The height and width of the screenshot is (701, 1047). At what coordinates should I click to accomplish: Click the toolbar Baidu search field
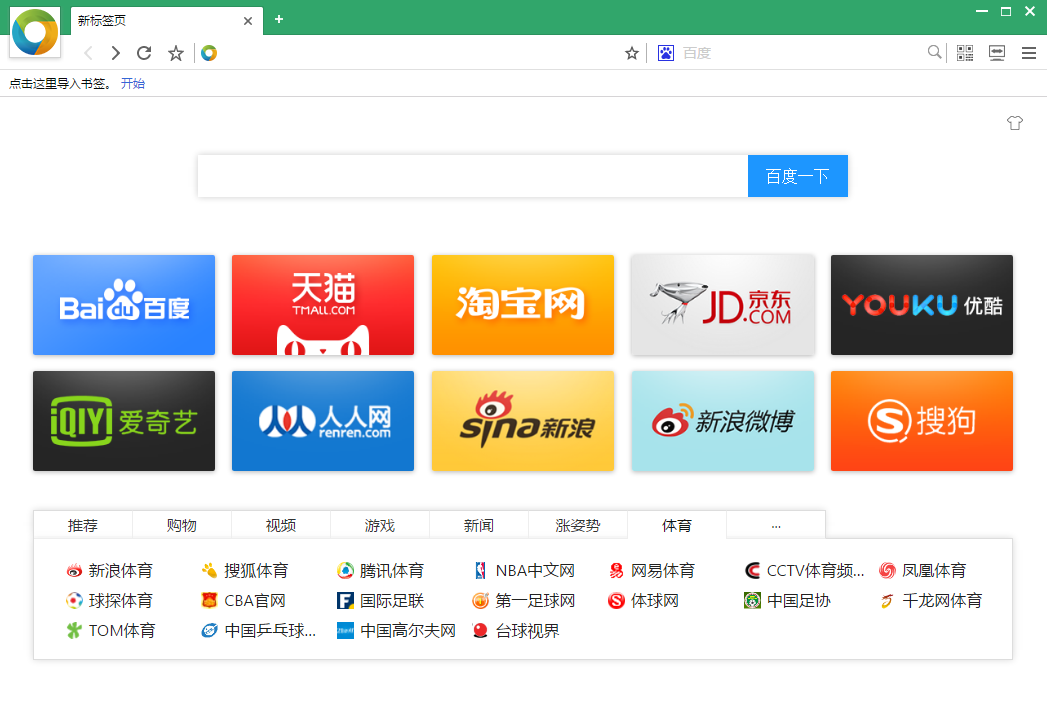point(801,53)
